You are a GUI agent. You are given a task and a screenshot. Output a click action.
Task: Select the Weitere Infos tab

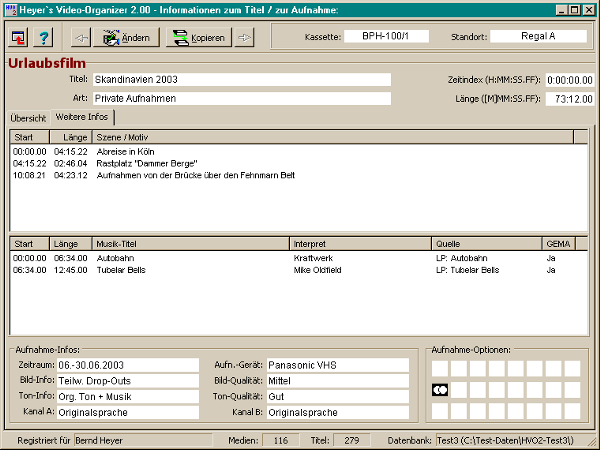tap(82, 118)
